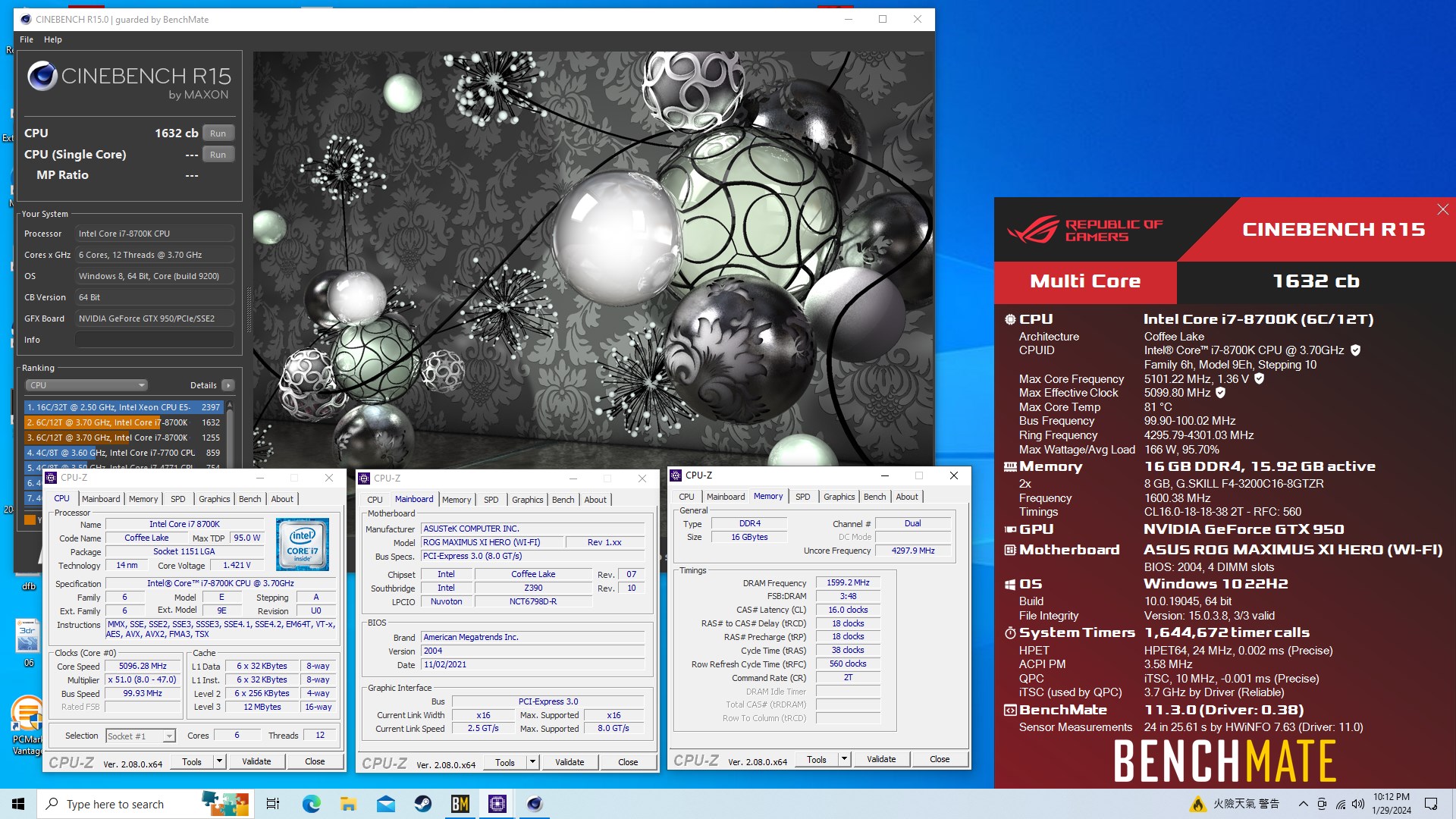Viewport: 1456px width, 819px height.
Task: Open the fire weather warning widget
Action: pos(1235,804)
